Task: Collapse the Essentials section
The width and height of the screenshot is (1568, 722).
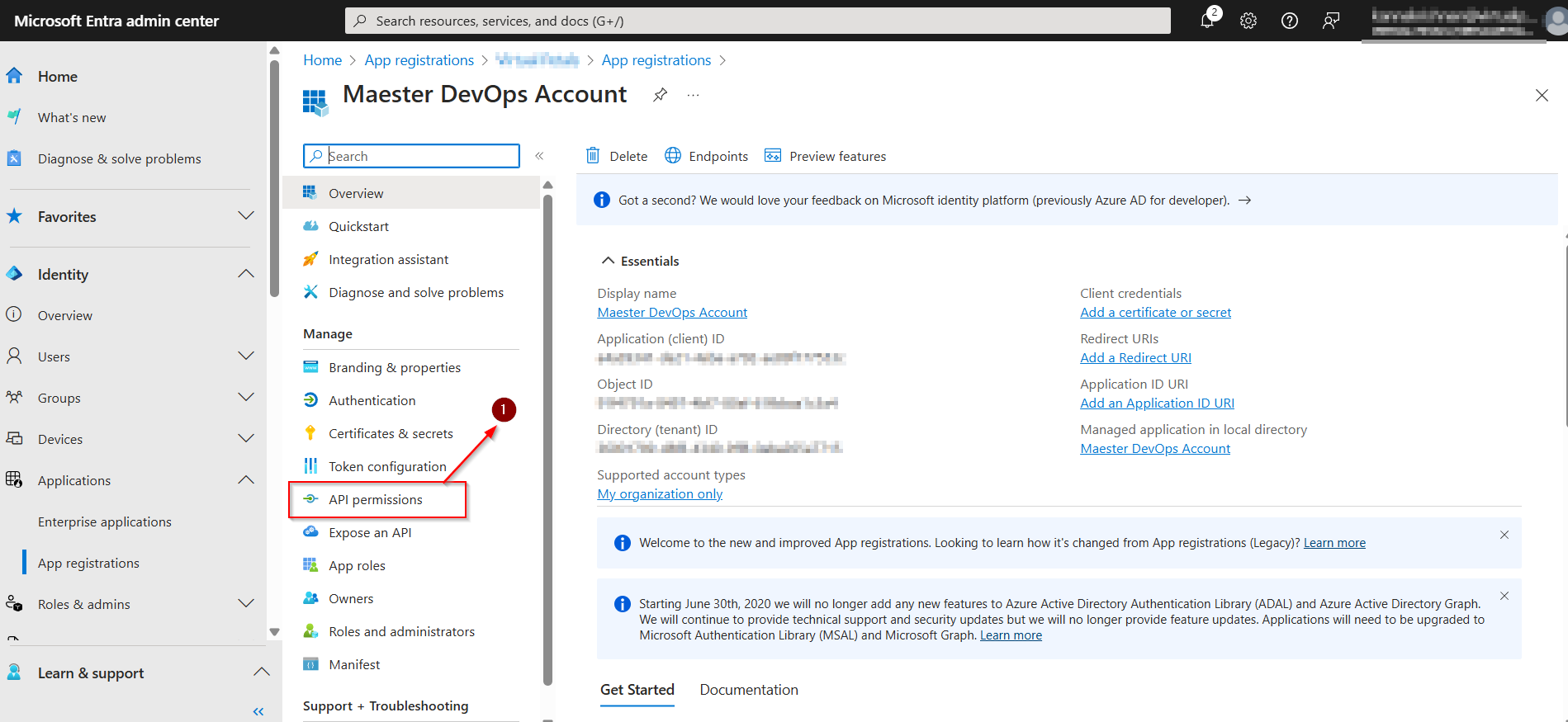Action: pyautogui.click(x=608, y=261)
